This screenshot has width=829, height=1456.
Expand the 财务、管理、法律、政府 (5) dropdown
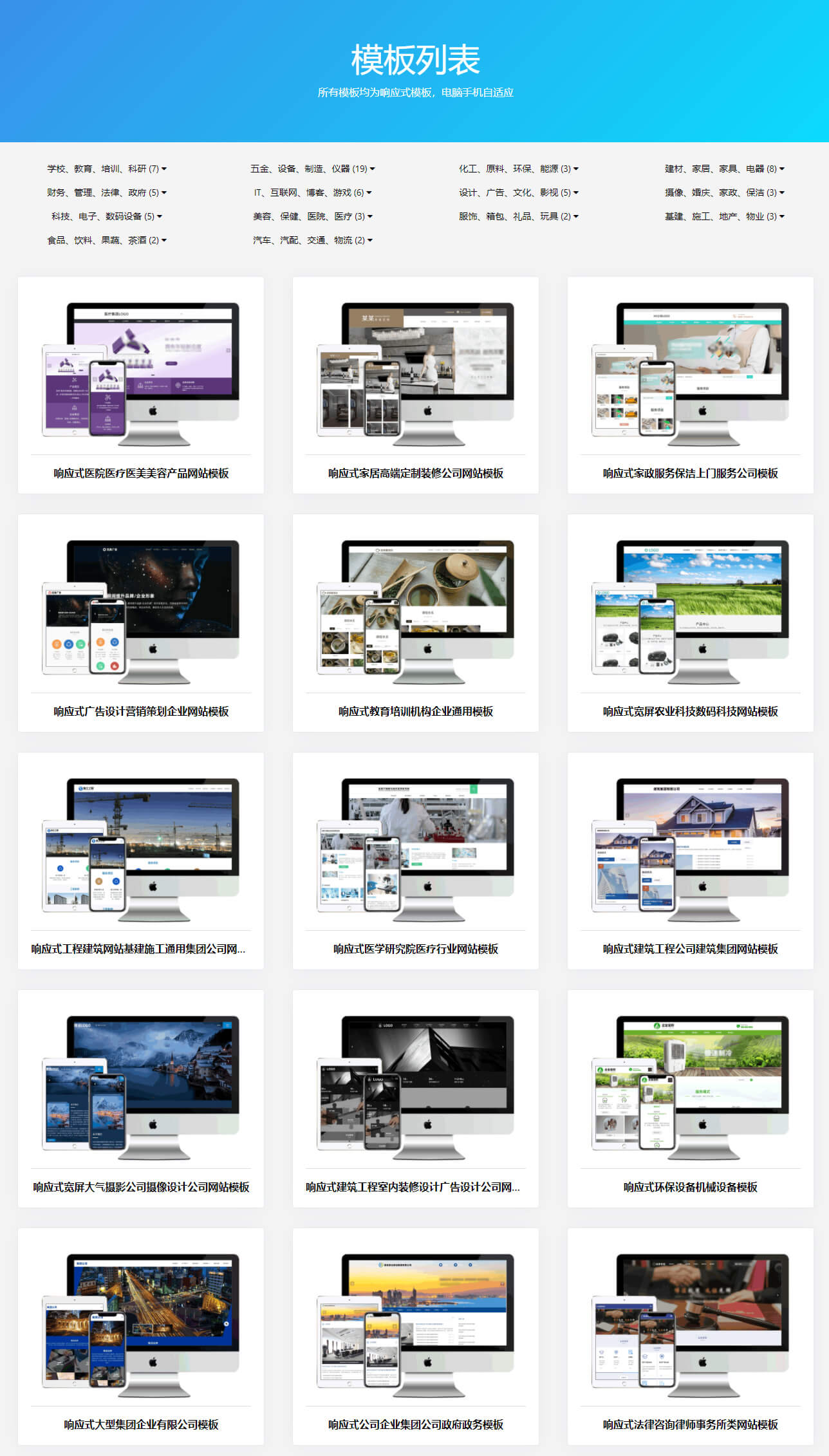click(107, 192)
